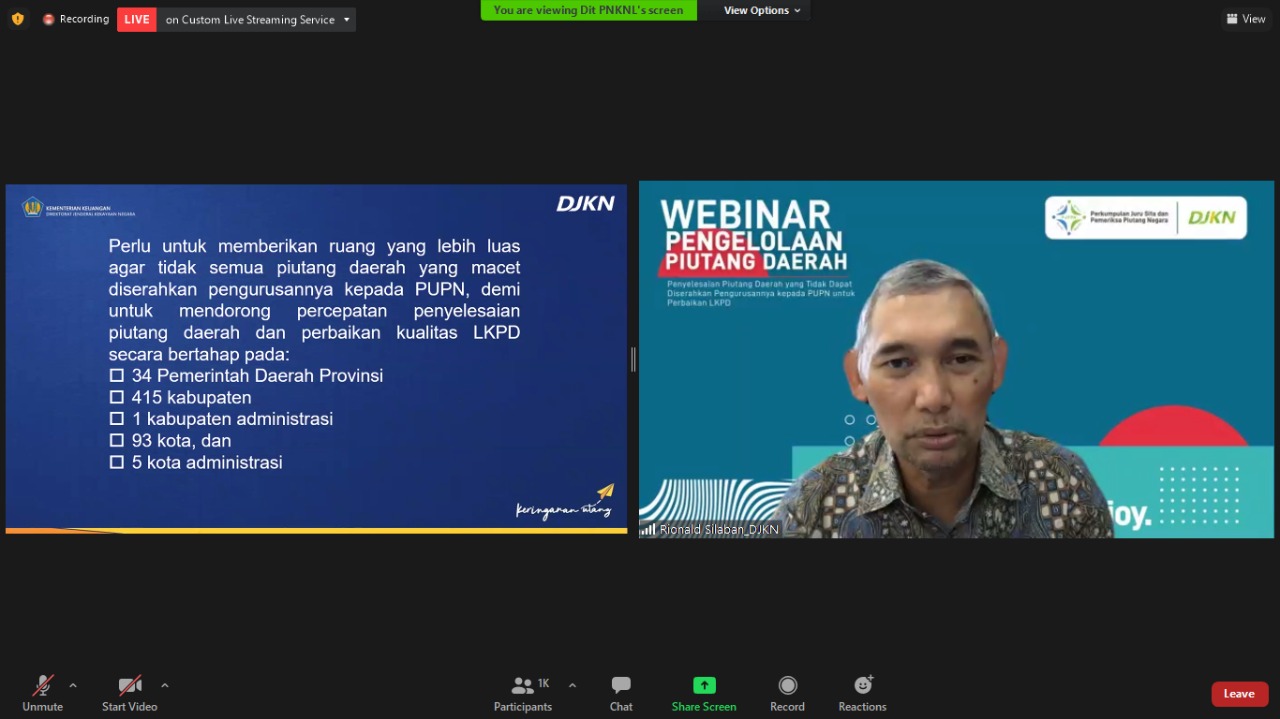1280x719 pixels.
Task: Click the Recording status indicator
Action: coord(76,19)
